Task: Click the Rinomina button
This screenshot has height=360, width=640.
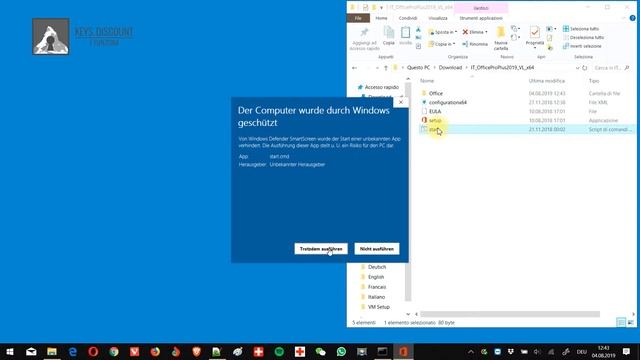Action: 475,44
